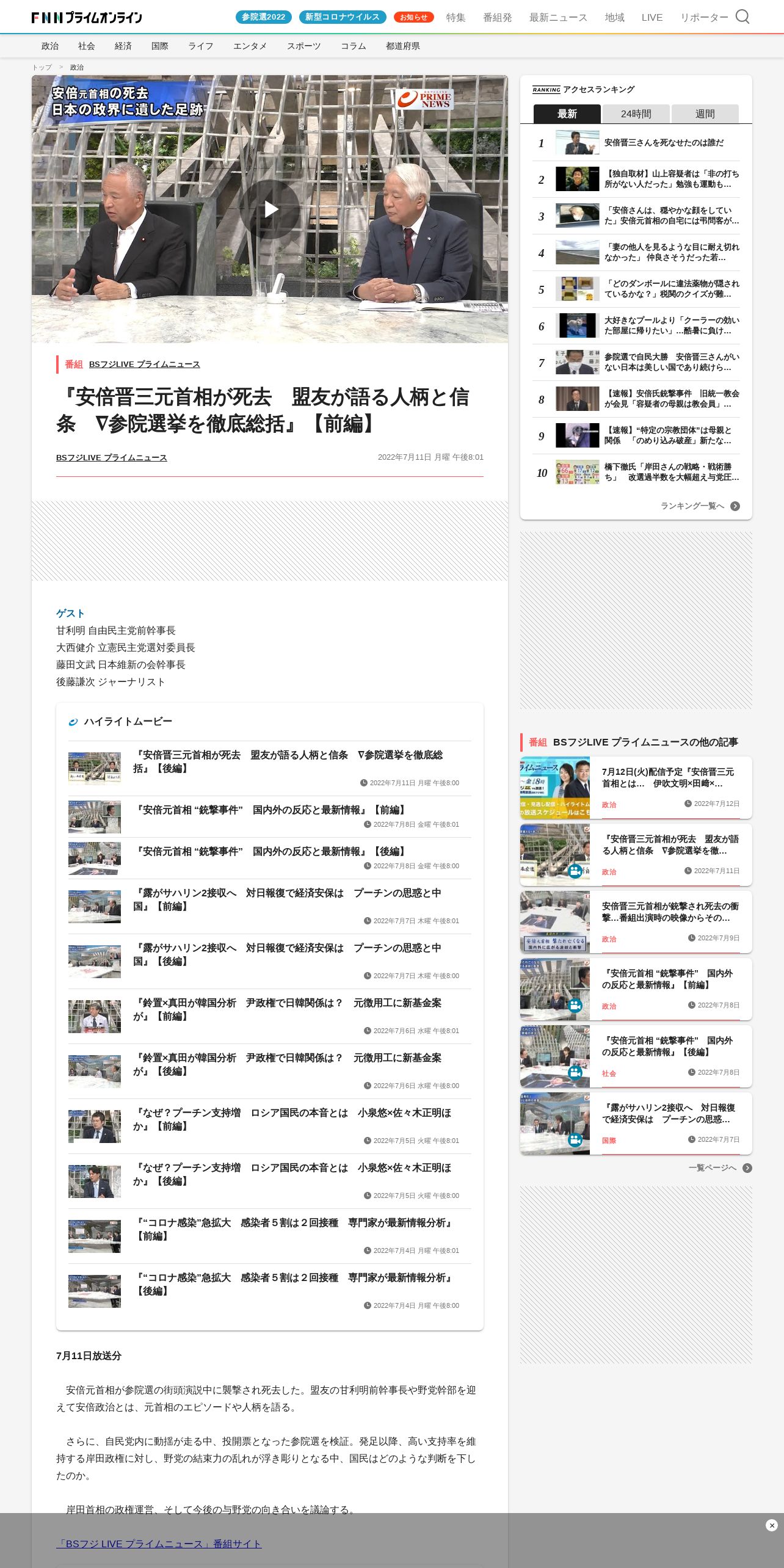Click 社会 tag on 銃撃事件【後編】 sidebar card
Image resolution: width=784 pixels, height=1568 pixels.
[x=609, y=1073]
